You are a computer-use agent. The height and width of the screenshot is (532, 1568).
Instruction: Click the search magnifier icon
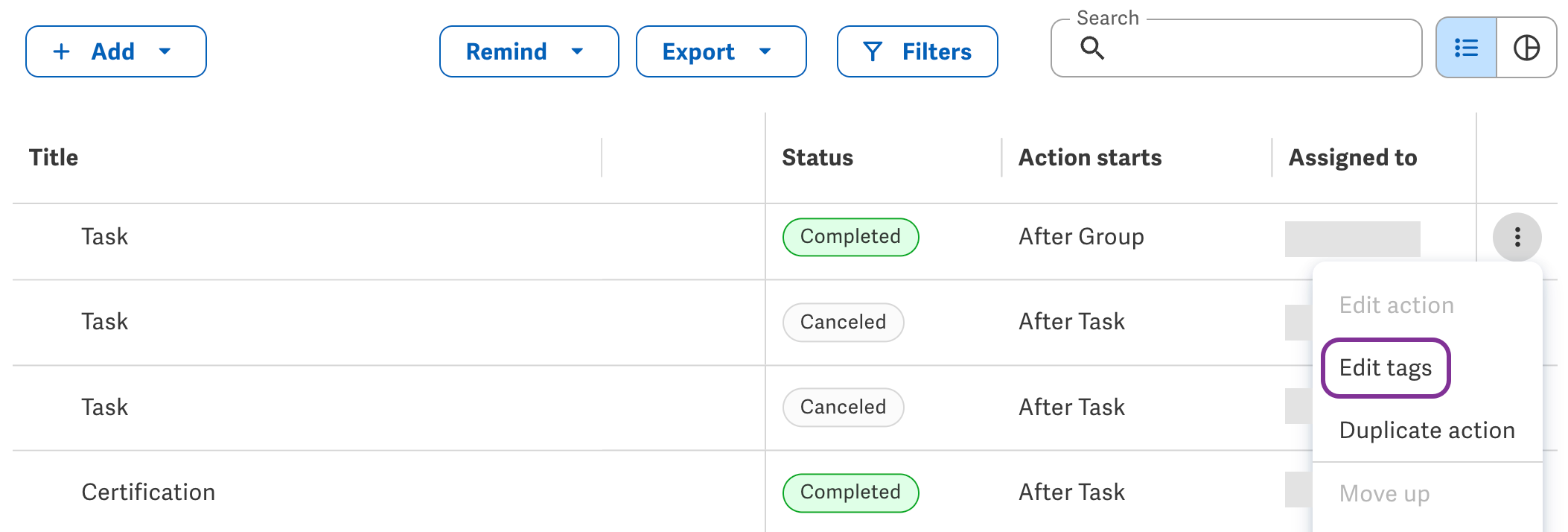click(x=1092, y=48)
